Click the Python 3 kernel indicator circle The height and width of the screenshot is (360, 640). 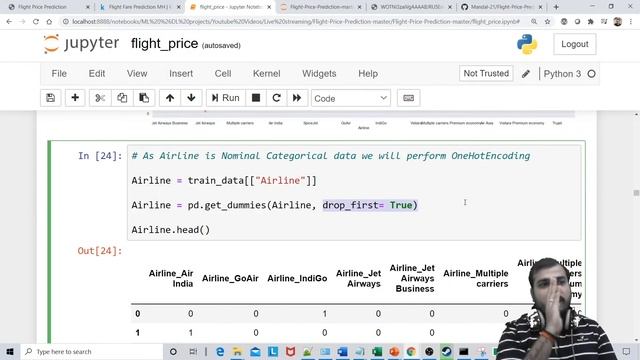click(591, 74)
